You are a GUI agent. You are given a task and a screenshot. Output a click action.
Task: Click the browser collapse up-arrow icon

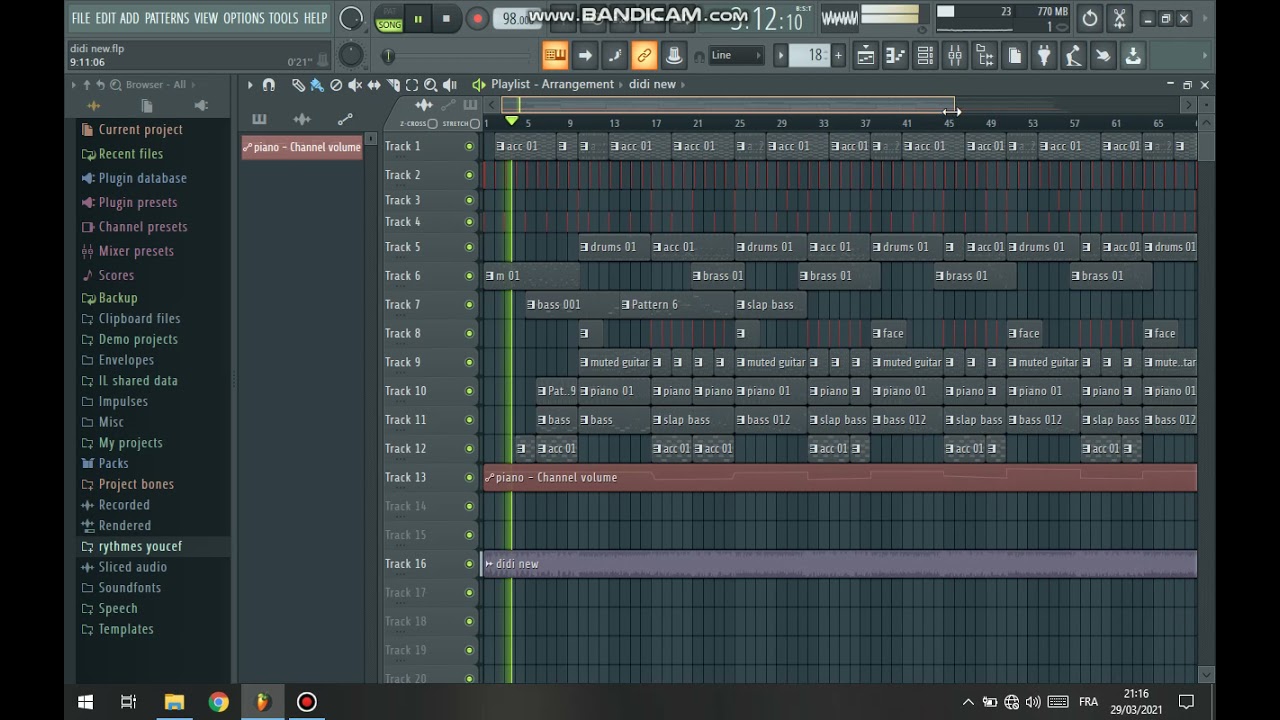(x=87, y=85)
